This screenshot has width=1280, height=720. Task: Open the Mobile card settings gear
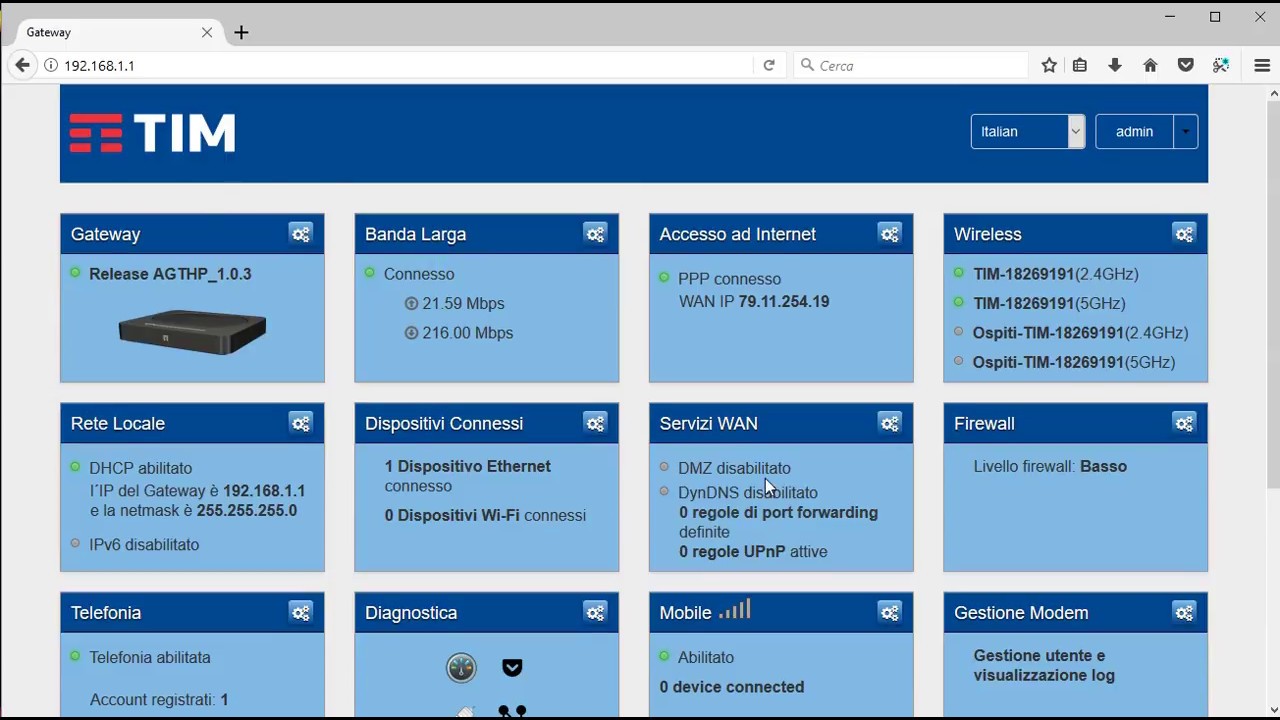tap(890, 612)
